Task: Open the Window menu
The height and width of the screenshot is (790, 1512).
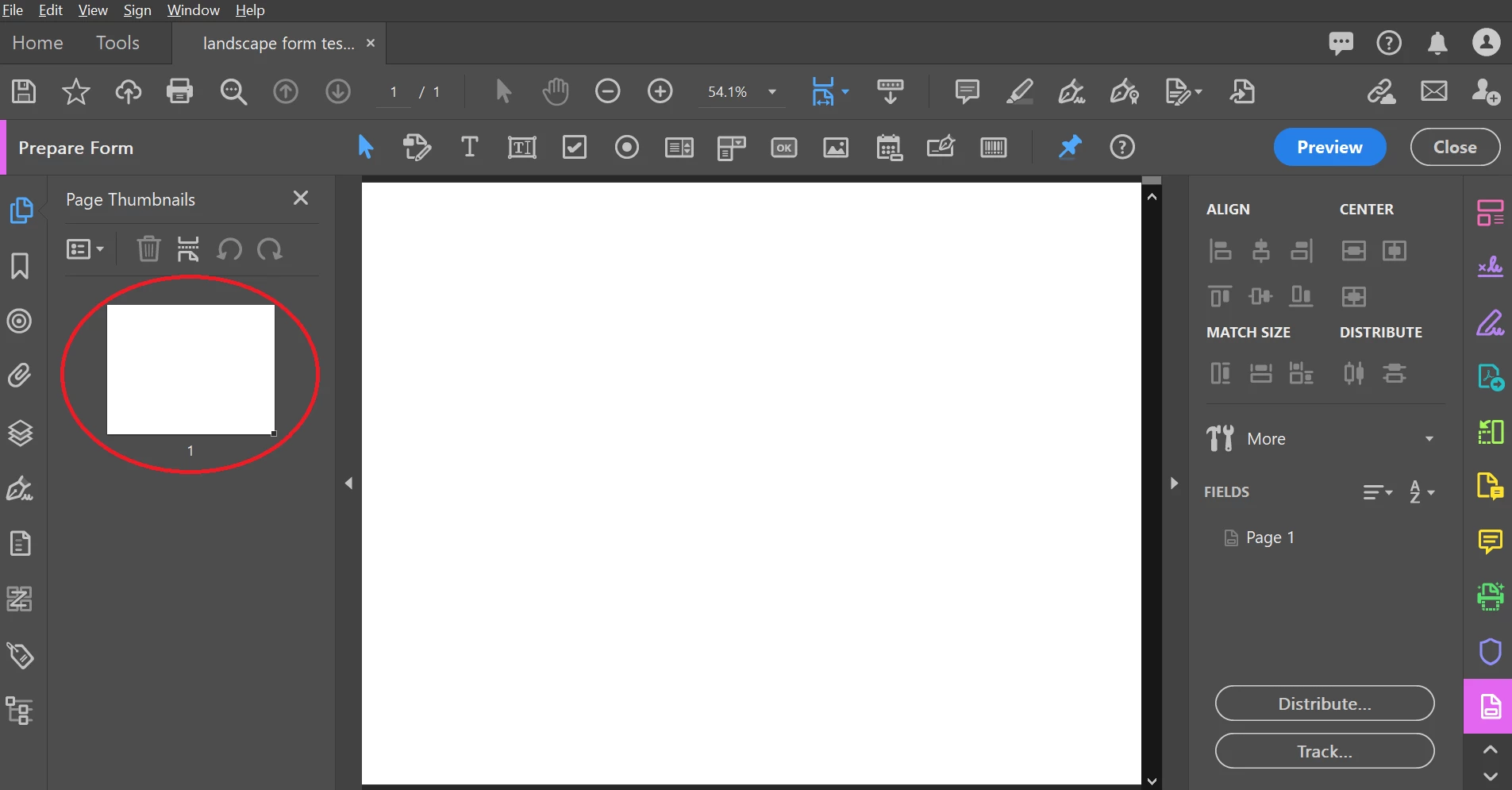Action: pos(193,10)
